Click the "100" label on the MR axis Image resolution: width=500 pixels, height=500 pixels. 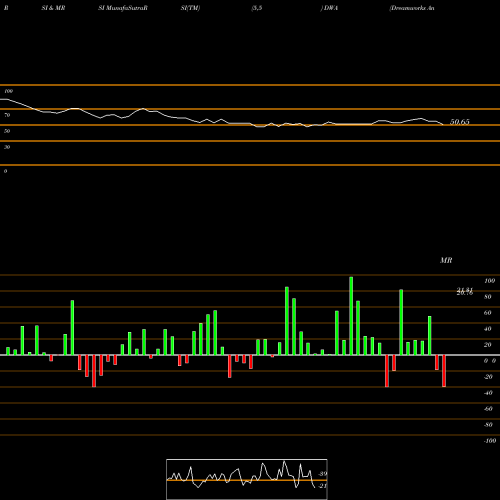[489, 281]
